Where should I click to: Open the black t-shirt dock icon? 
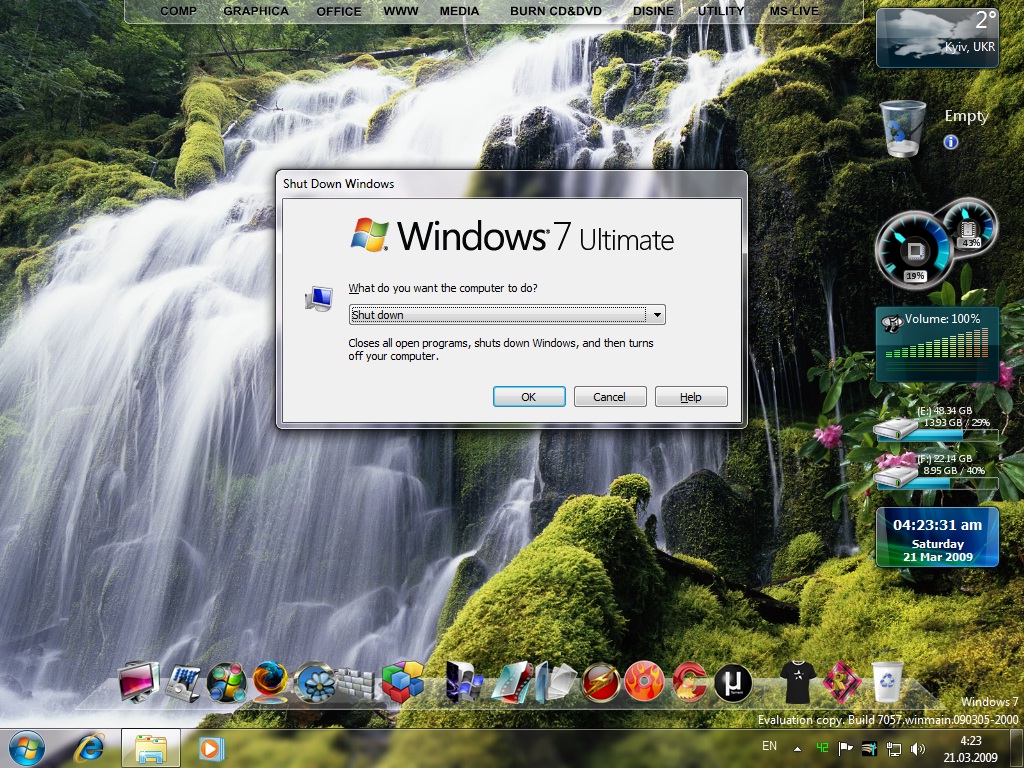click(798, 682)
